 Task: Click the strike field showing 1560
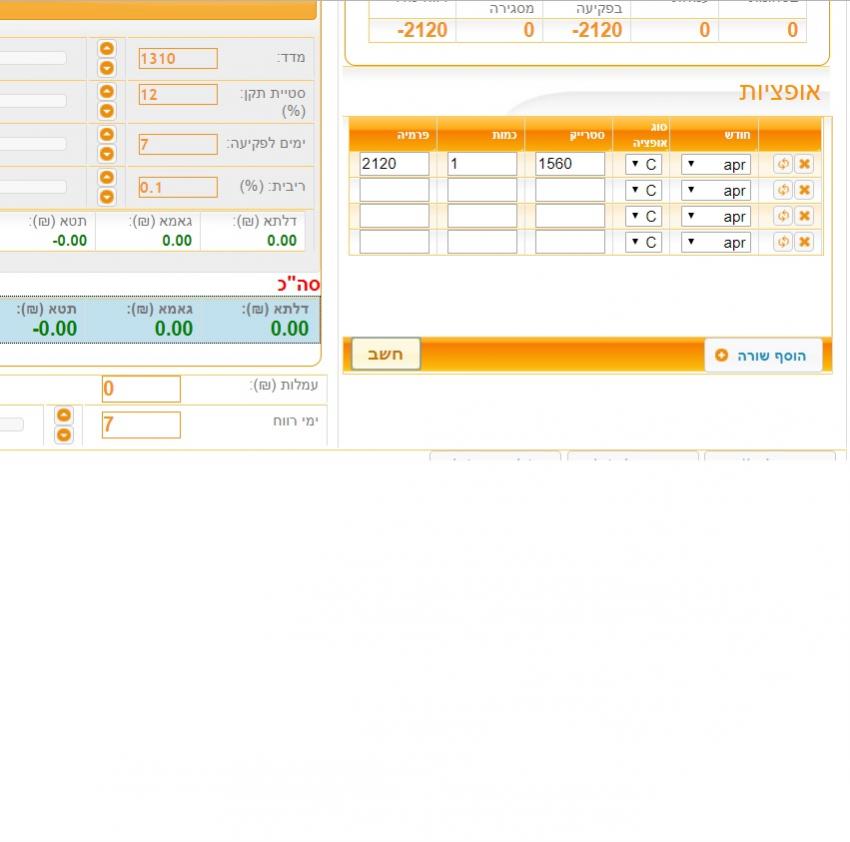click(x=570, y=164)
